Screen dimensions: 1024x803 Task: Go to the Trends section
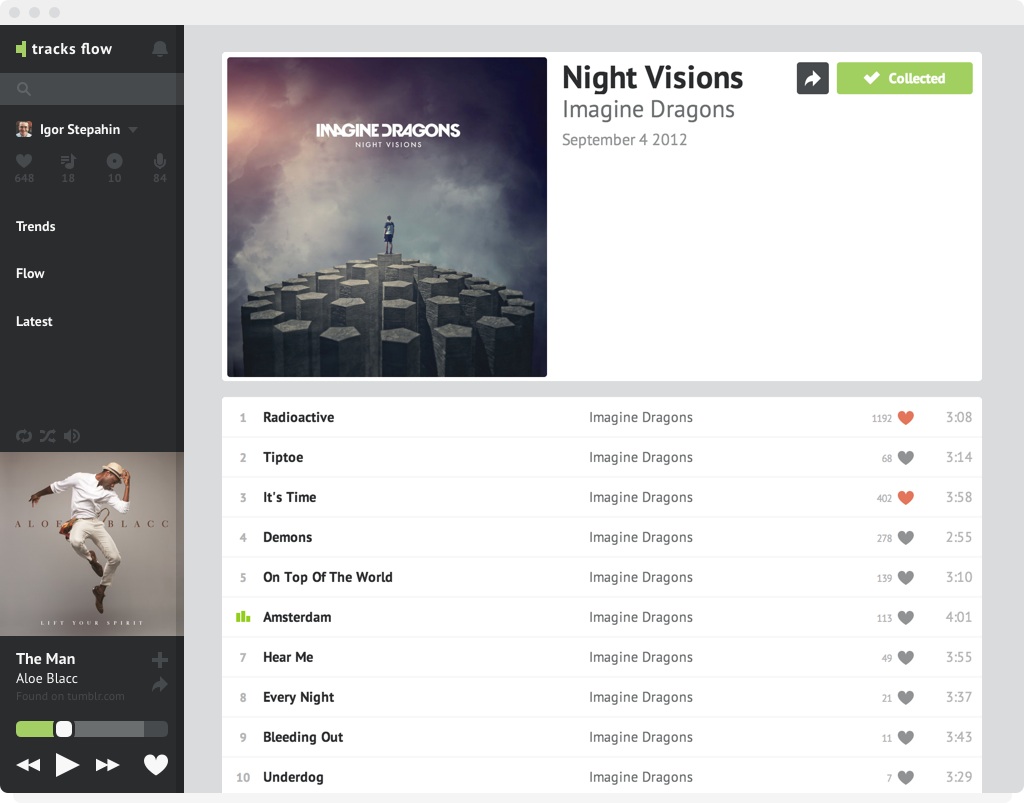pos(36,226)
